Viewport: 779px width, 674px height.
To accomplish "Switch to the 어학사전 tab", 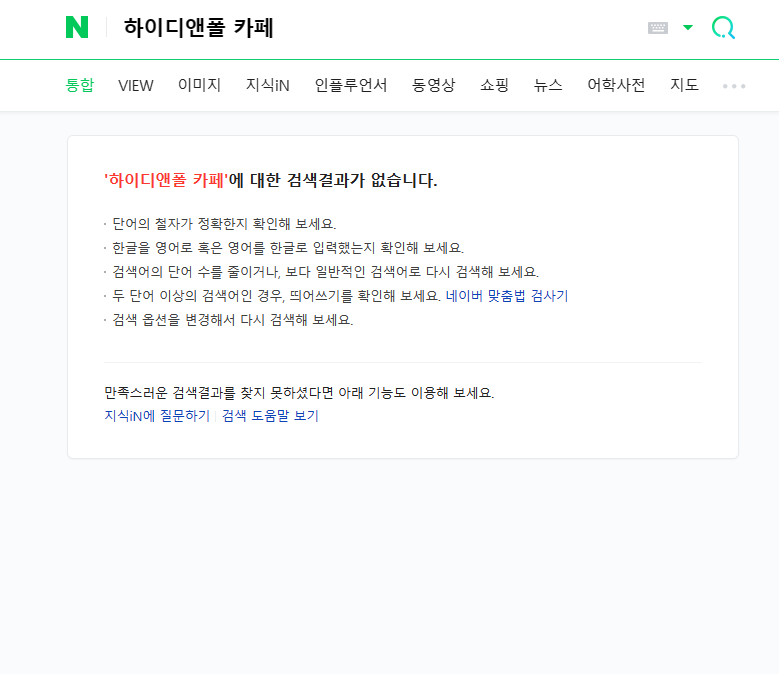I will [x=616, y=85].
